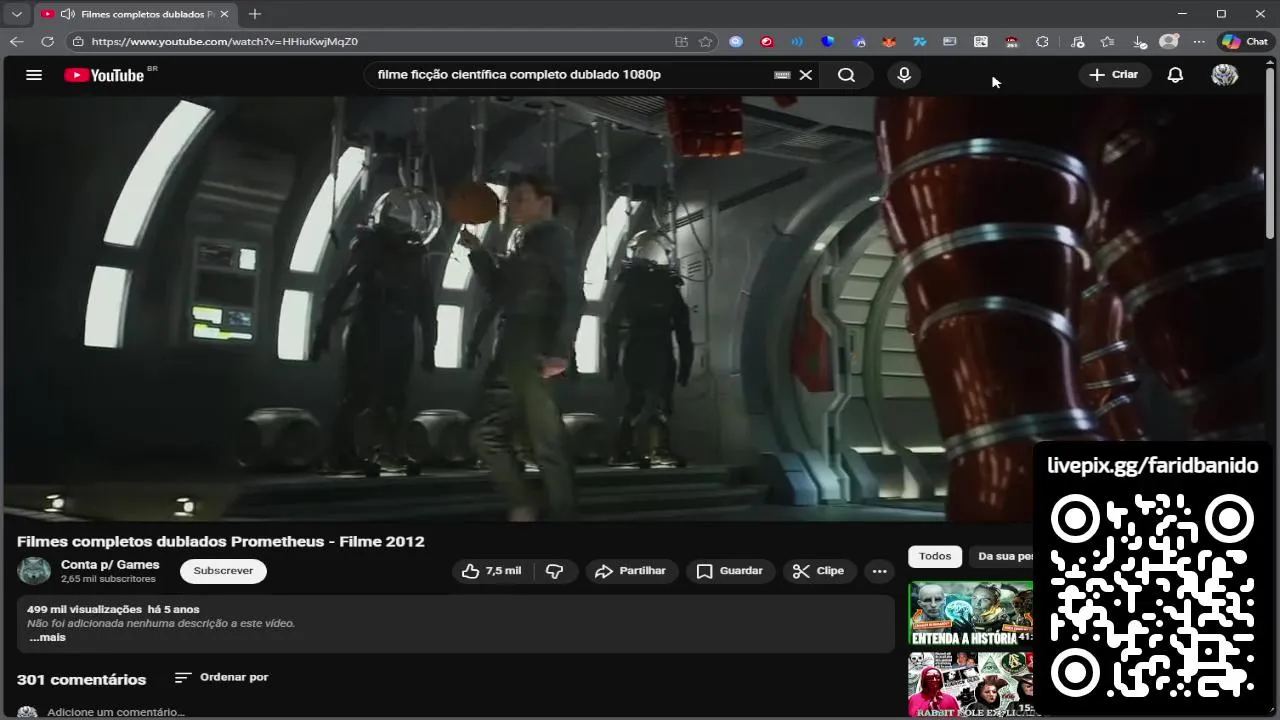Image resolution: width=1280 pixels, height=720 pixels.
Task: Click the Adicione um comentário field
Action: point(115,712)
